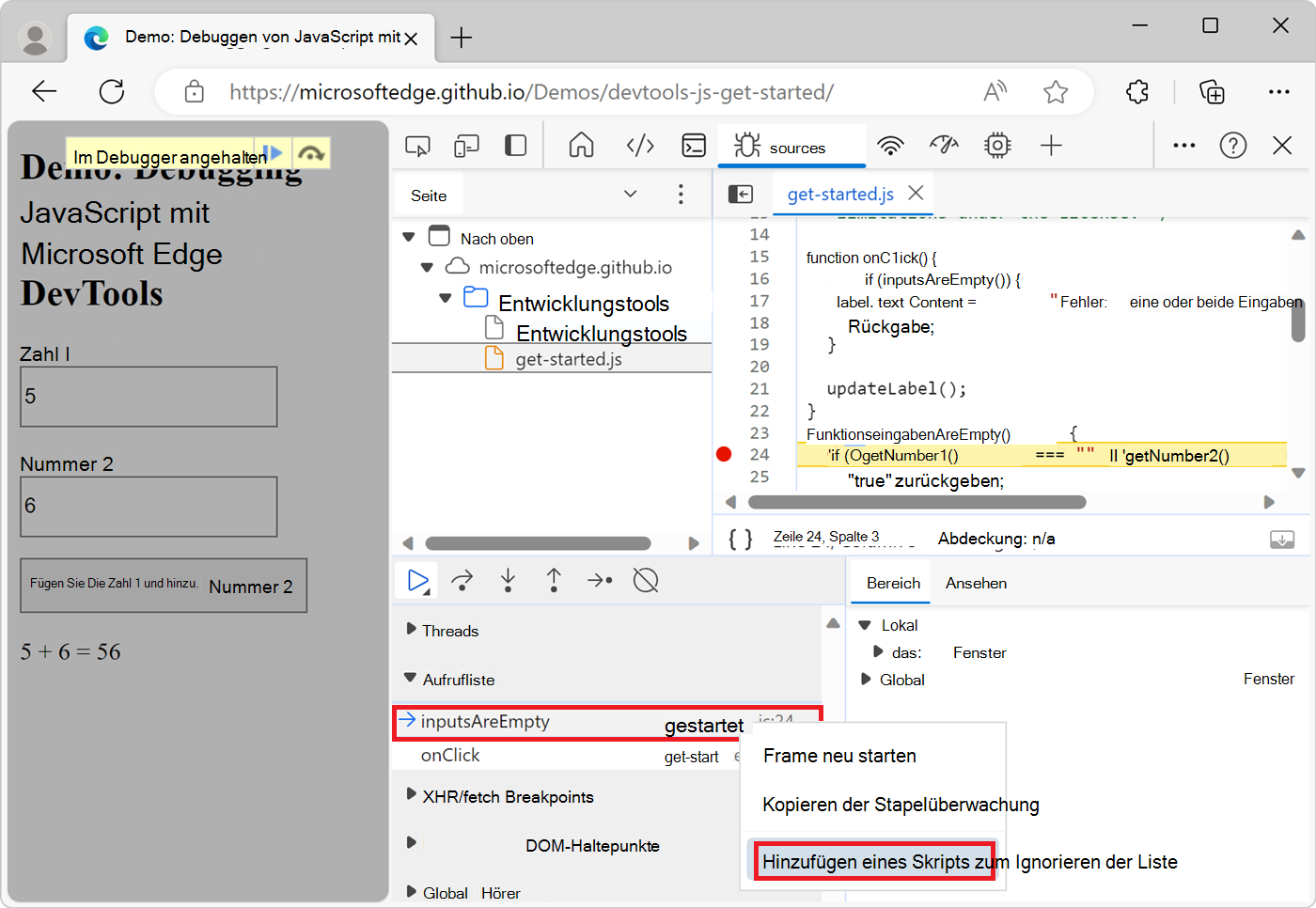Open the Seite navigator dropdown
Screen dimensions: 1316x908
[630, 195]
